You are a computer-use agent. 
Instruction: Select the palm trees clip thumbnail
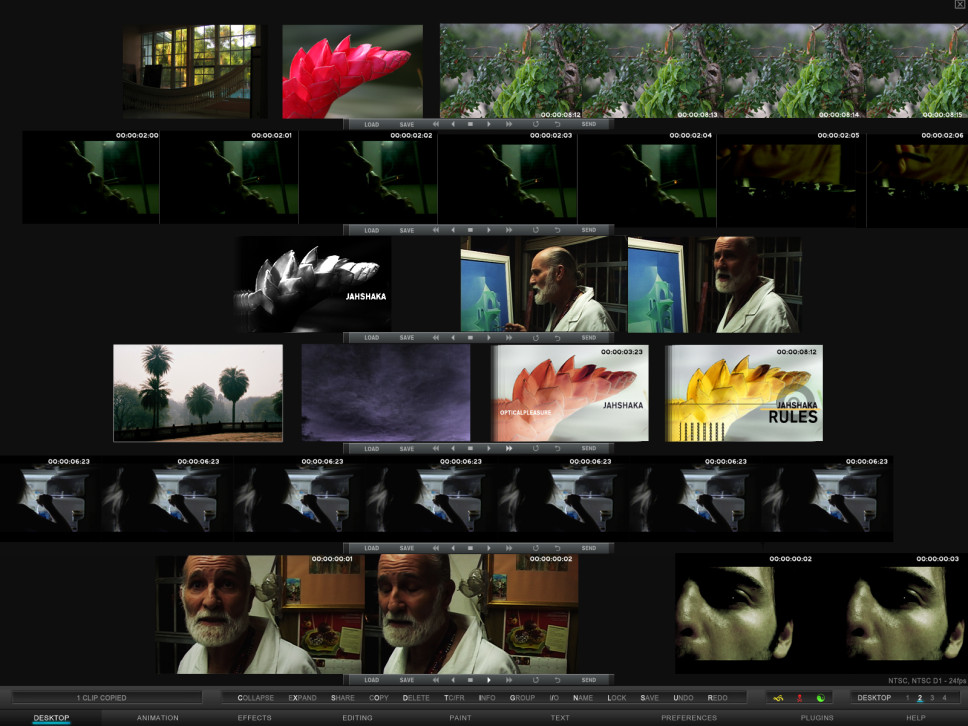pos(198,393)
